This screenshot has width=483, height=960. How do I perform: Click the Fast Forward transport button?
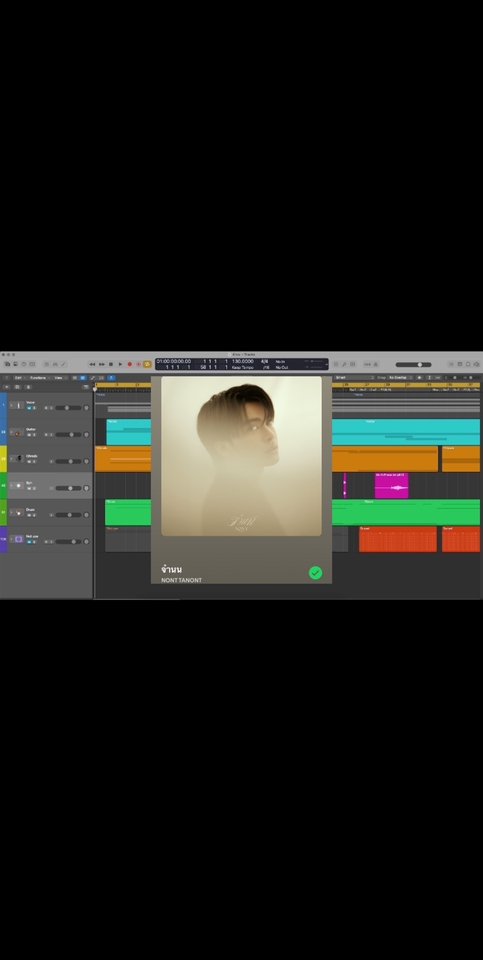tap(102, 364)
